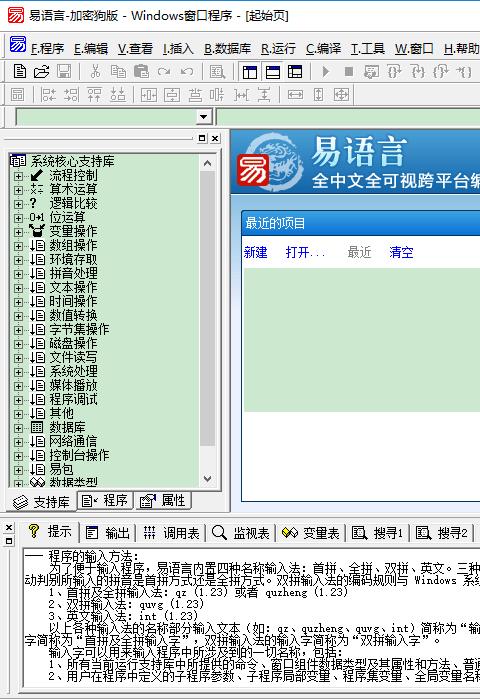
Task: Switch to the 程序 tab
Action: (105, 500)
